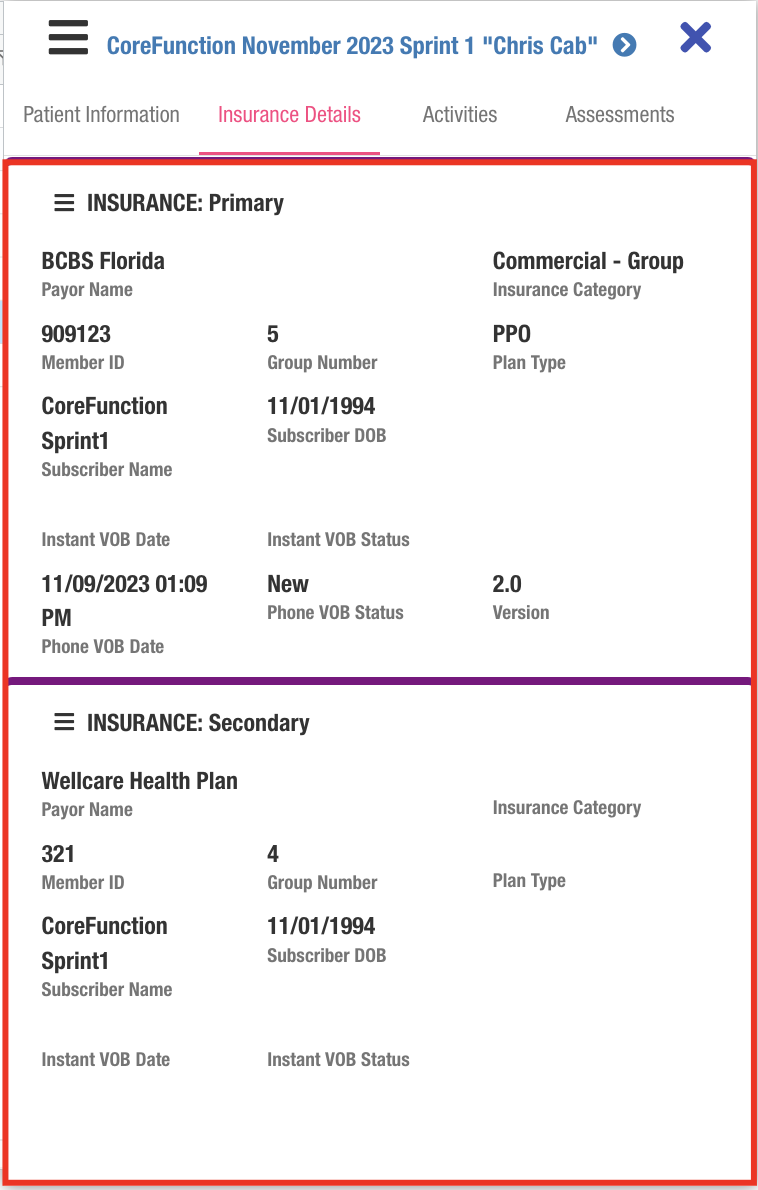Go to the Assessments tab
This screenshot has height=1190, width=758.
pos(620,115)
